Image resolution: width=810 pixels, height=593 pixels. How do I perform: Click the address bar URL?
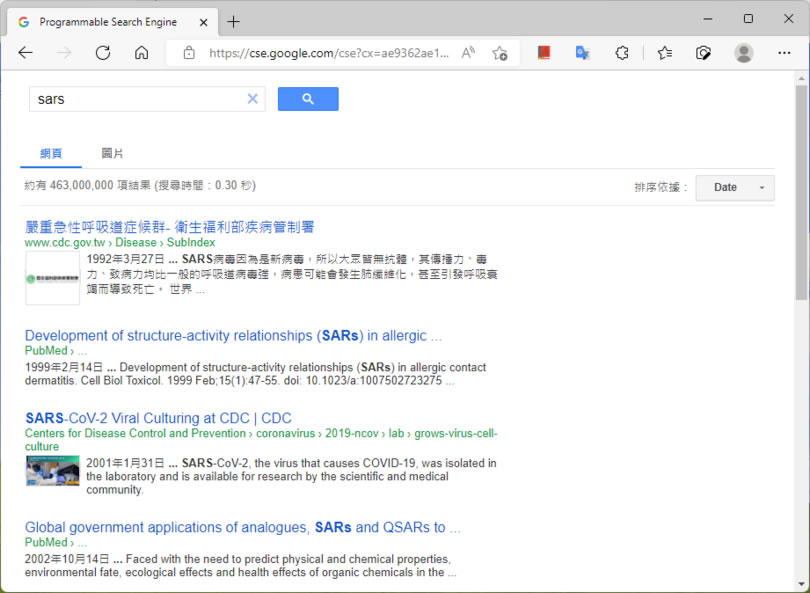point(329,53)
